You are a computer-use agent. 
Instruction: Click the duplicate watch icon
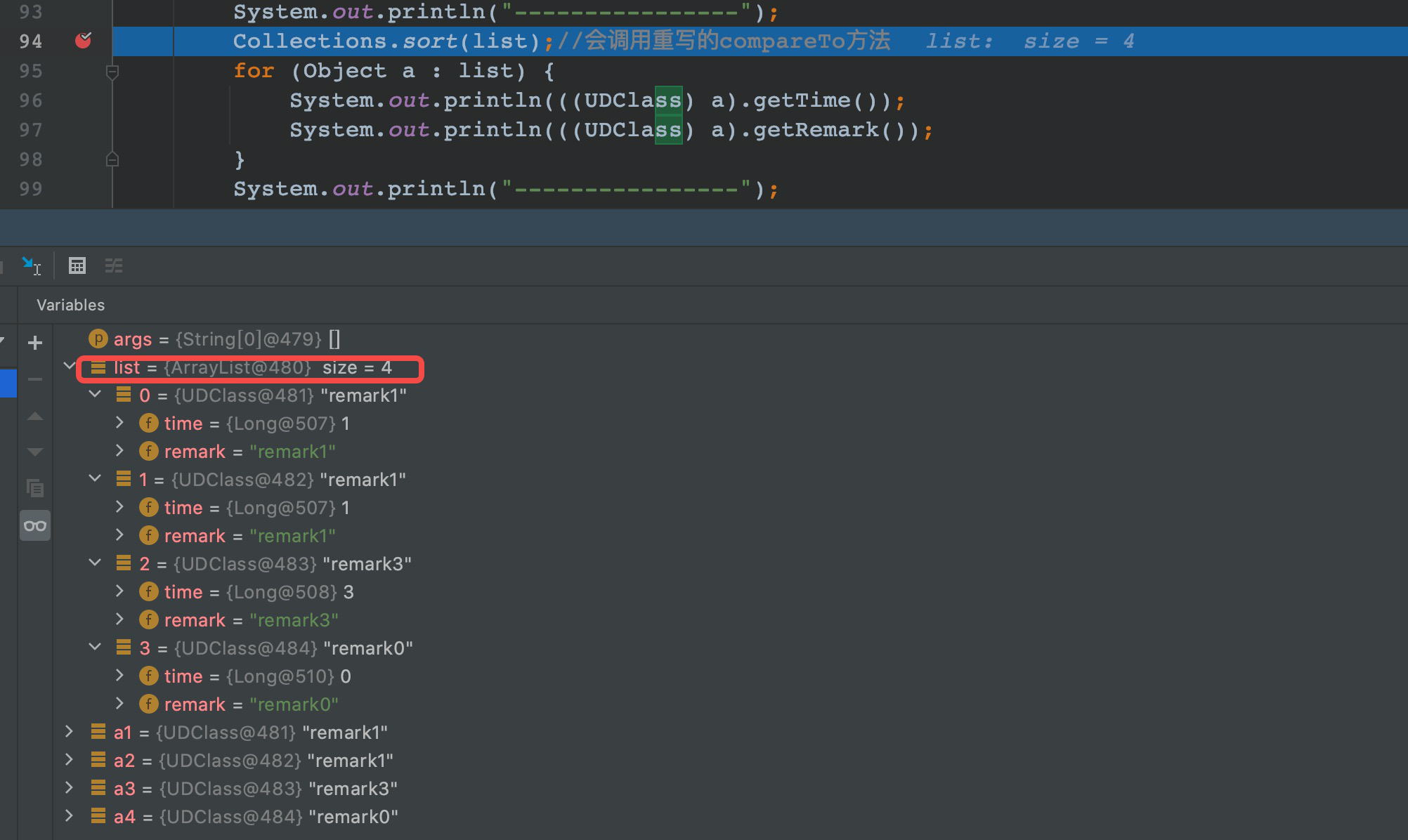[x=35, y=488]
